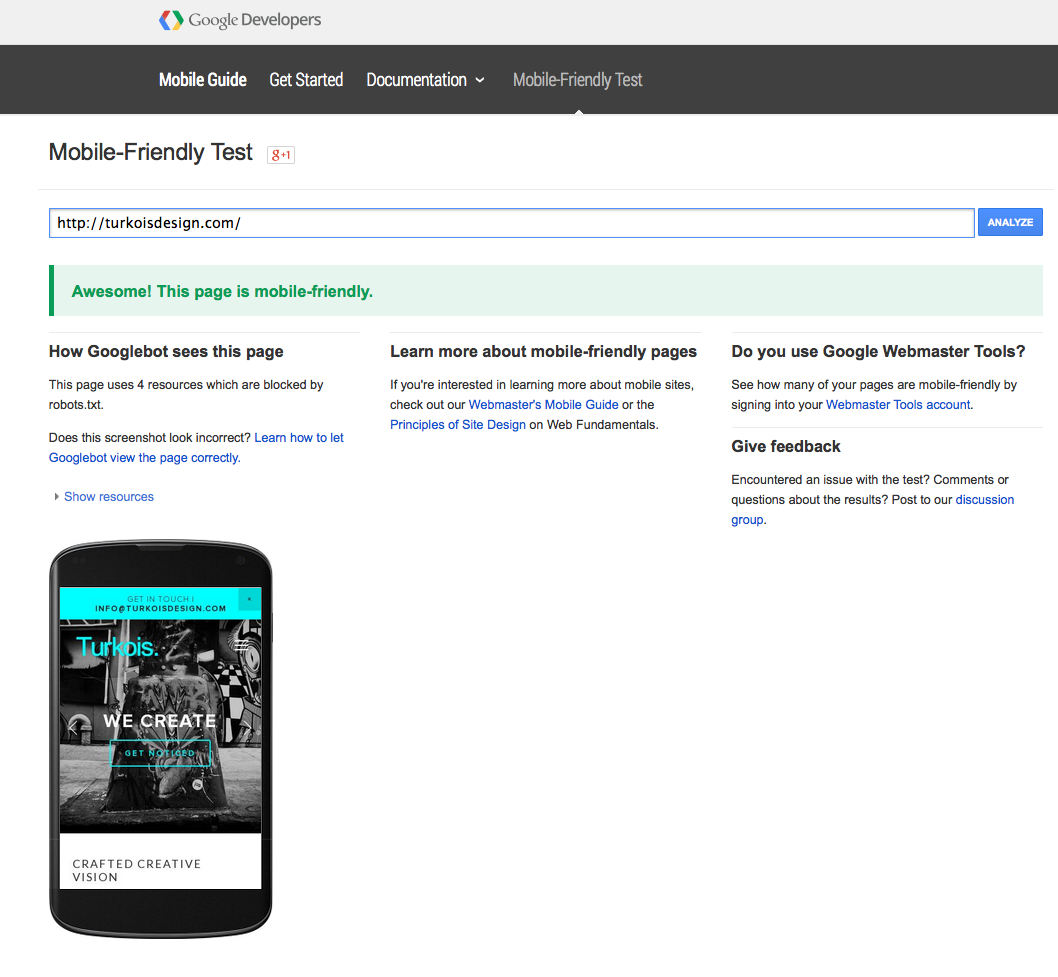Viewport: 1058px width, 977px height.
Task: Select the Mobile-Friendly Test tab
Action: [578, 80]
